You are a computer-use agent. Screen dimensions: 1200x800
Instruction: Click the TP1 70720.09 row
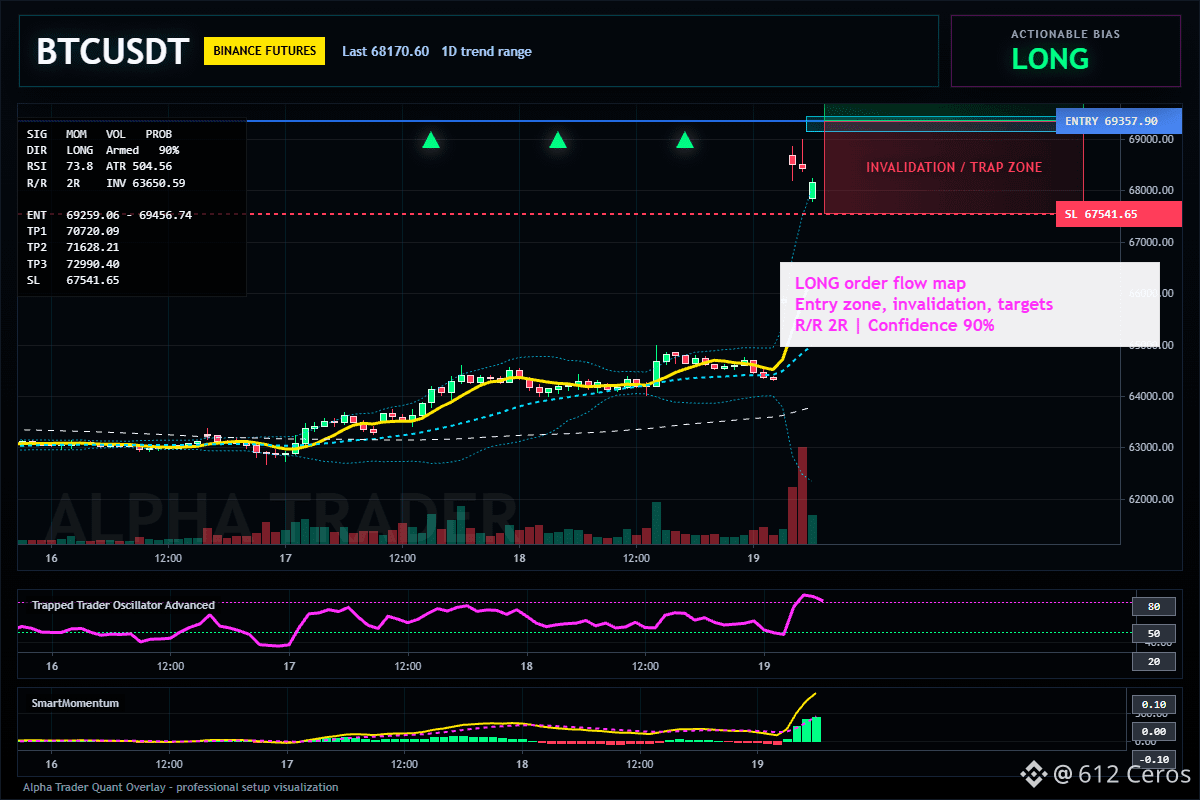coord(73,231)
